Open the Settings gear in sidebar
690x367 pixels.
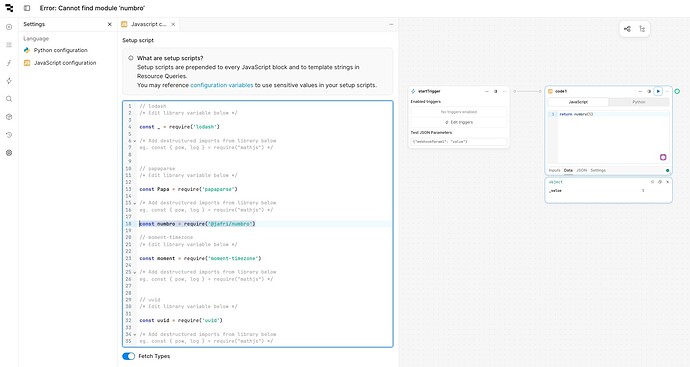click(x=9, y=153)
